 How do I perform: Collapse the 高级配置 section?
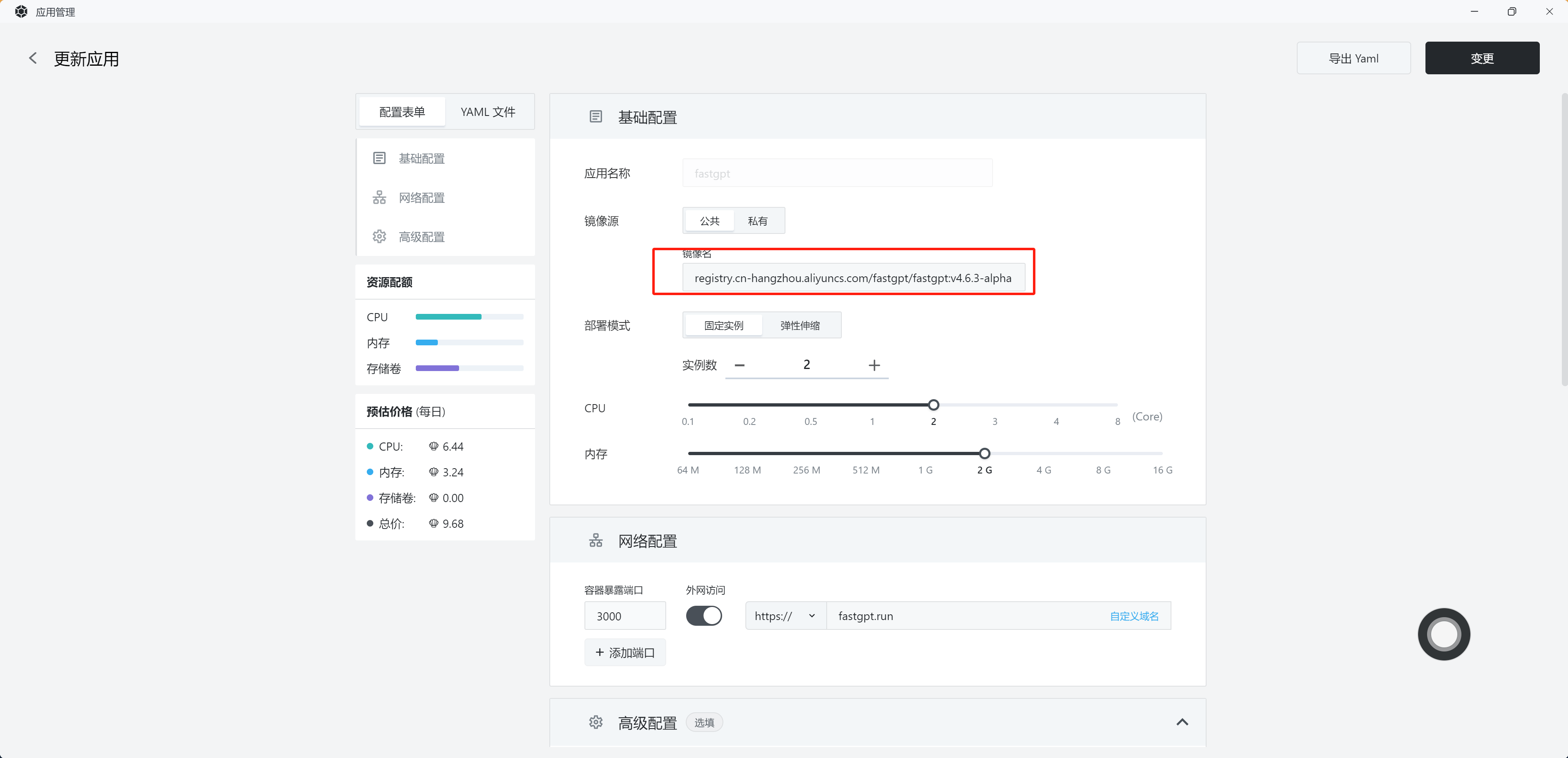click(x=1183, y=722)
